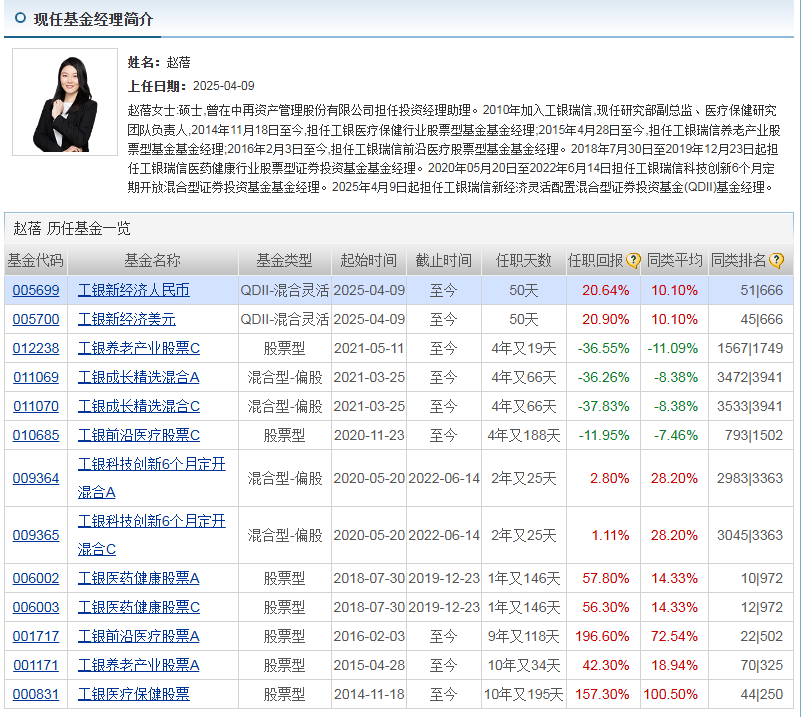Open fund code 012238
Screen dimensions: 801x717
click(x=36, y=348)
